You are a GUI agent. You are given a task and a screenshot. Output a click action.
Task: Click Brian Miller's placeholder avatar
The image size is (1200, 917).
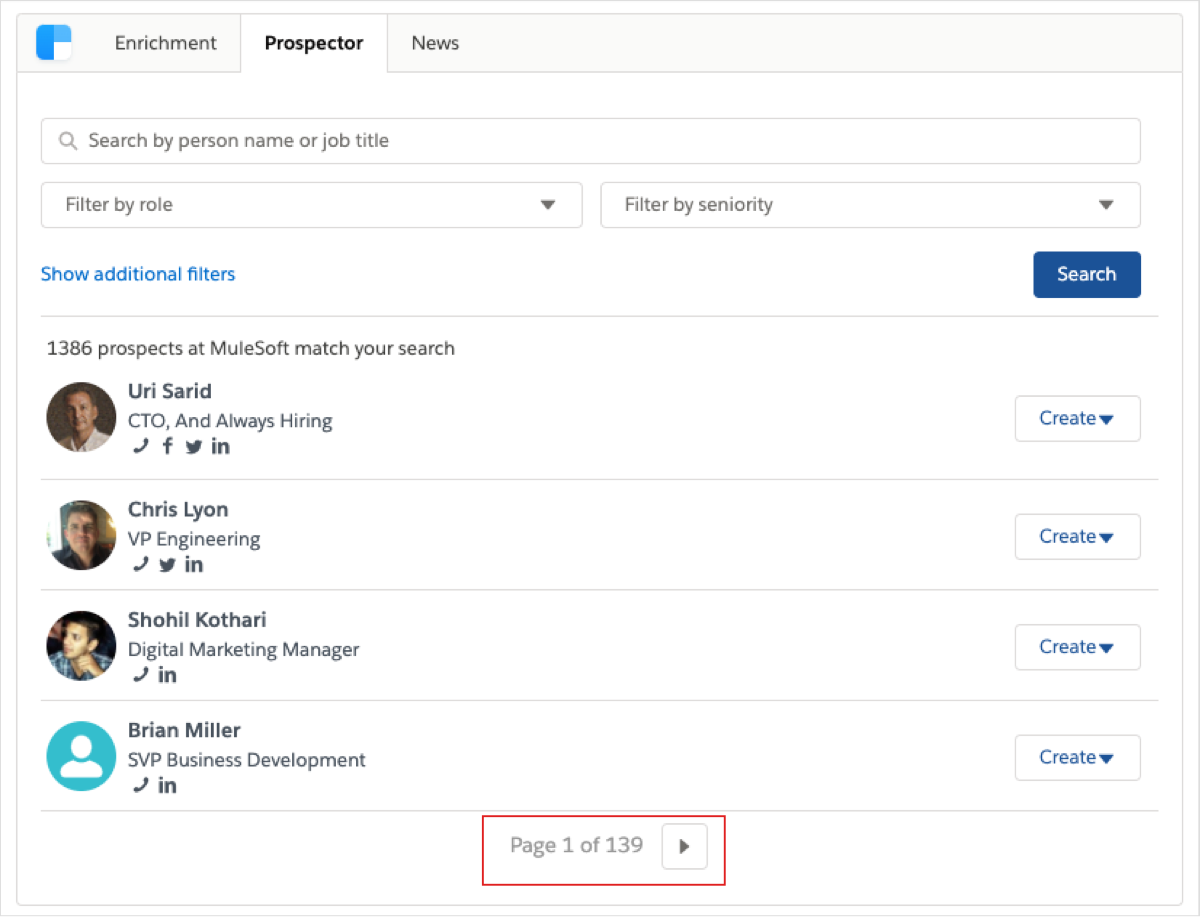81,756
